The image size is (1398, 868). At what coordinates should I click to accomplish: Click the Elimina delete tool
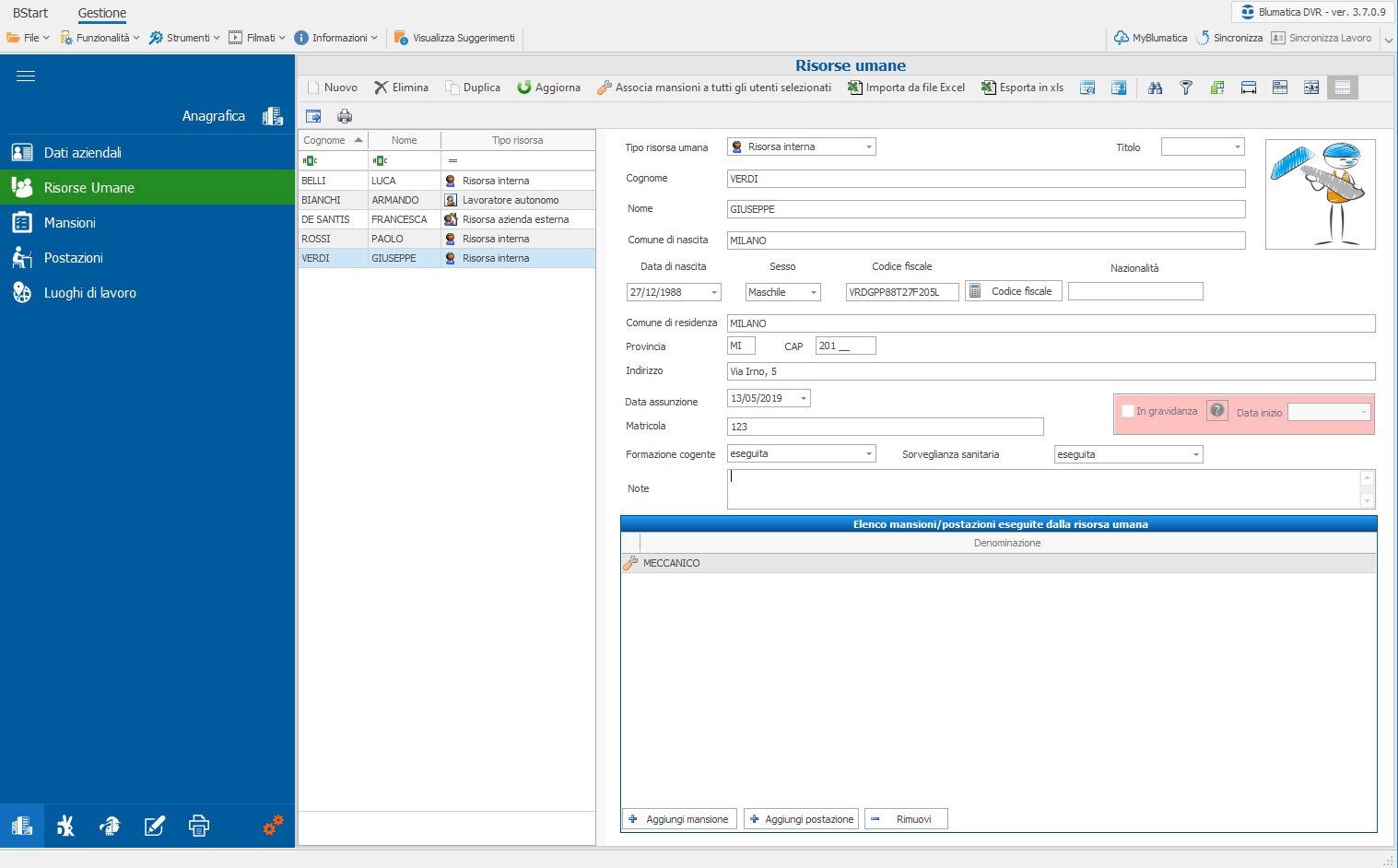pyautogui.click(x=401, y=88)
